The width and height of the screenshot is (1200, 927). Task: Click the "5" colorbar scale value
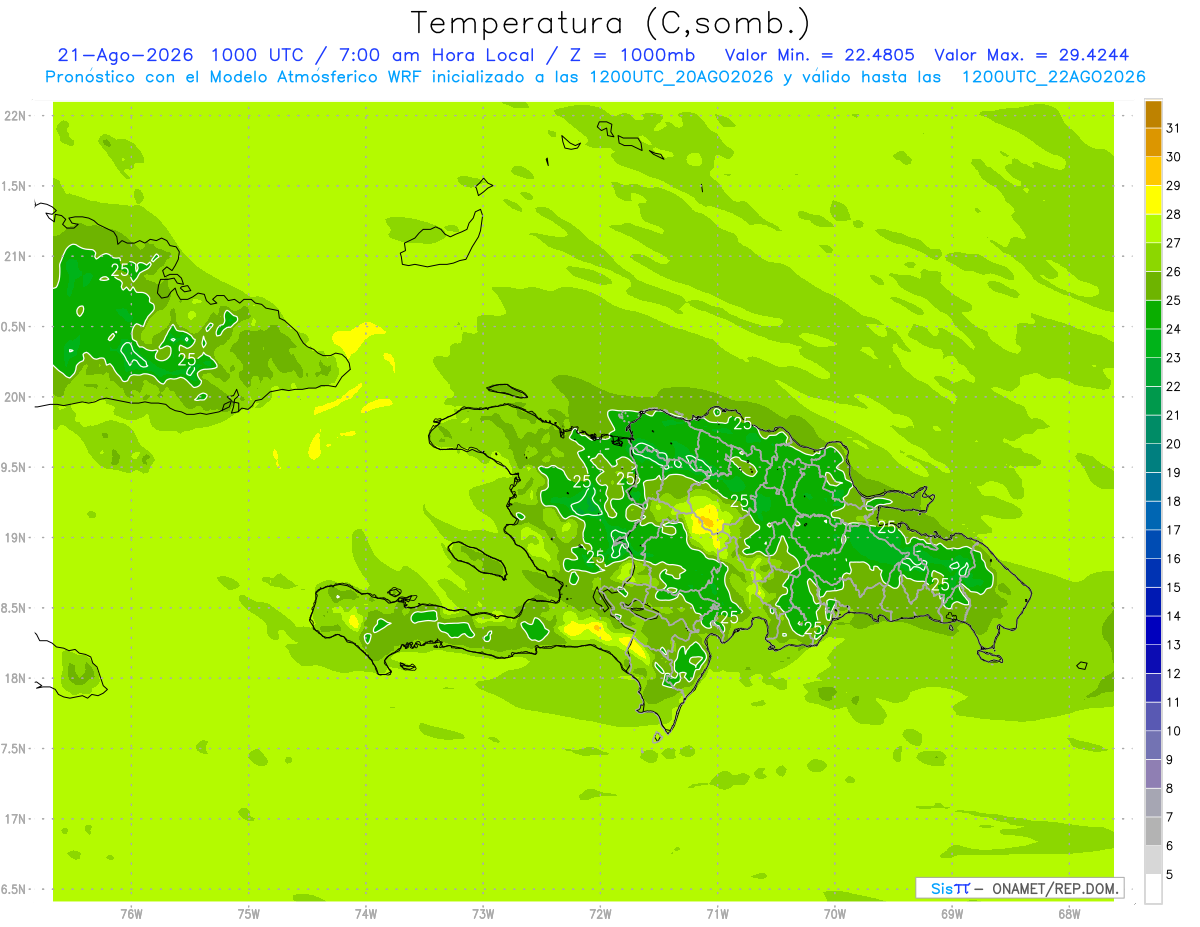[x=1170, y=875]
